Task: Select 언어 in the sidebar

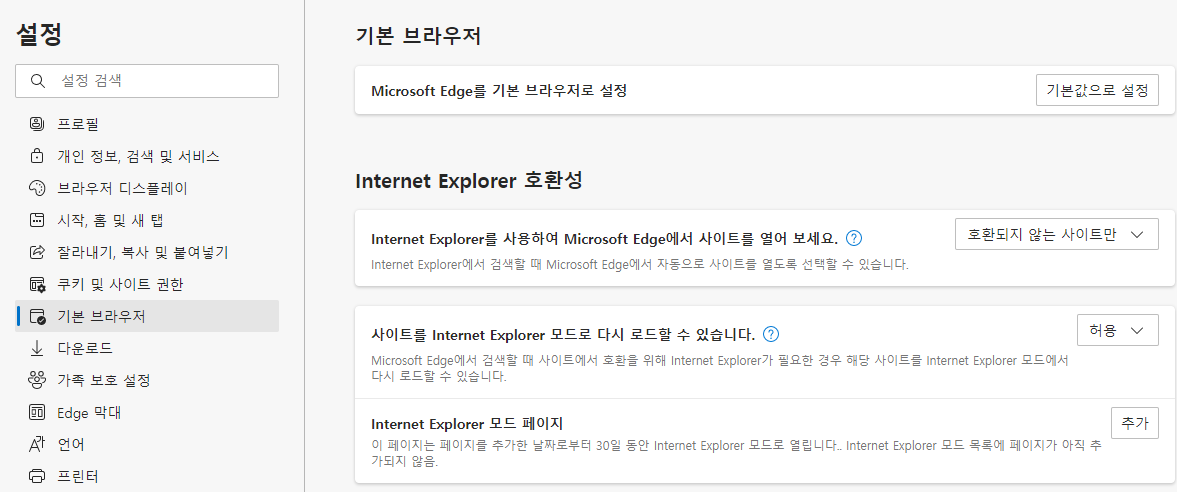Action: [x=147, y=444]
